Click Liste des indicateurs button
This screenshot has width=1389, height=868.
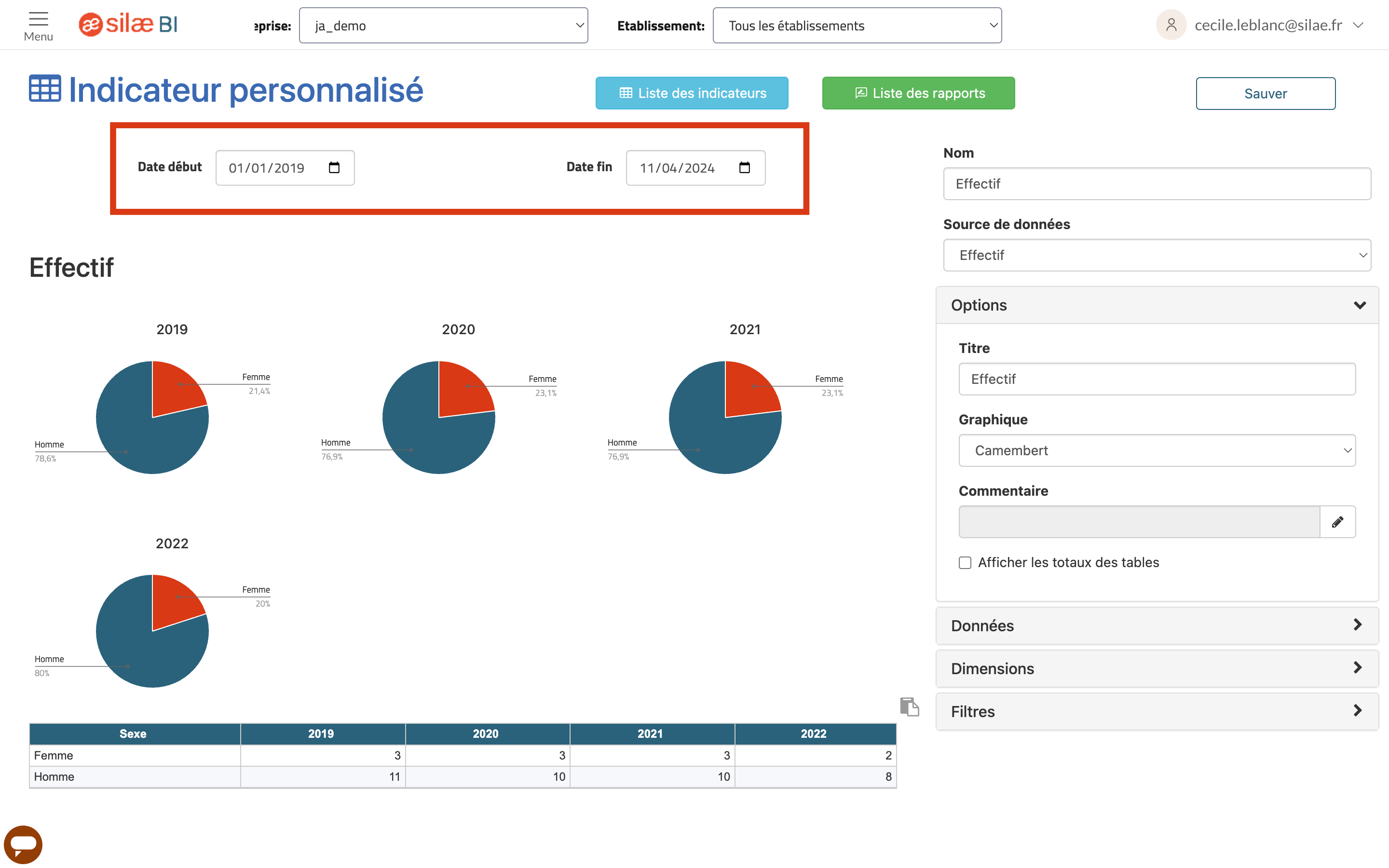click(692, 93)
